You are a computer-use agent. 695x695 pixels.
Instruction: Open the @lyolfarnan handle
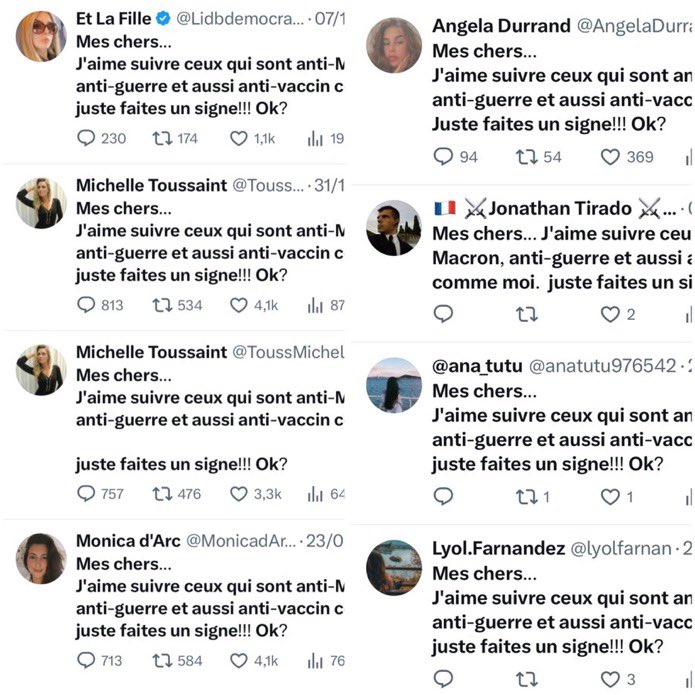(x=621, y=549)
